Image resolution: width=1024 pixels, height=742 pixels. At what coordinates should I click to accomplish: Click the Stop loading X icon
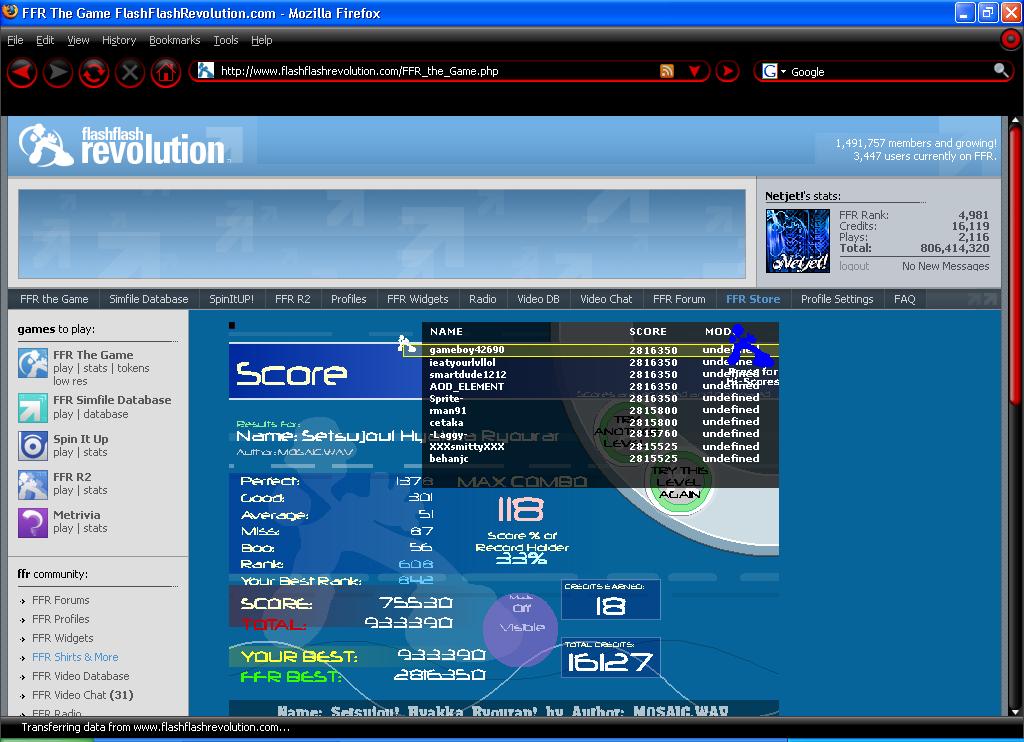coord(129,72)
